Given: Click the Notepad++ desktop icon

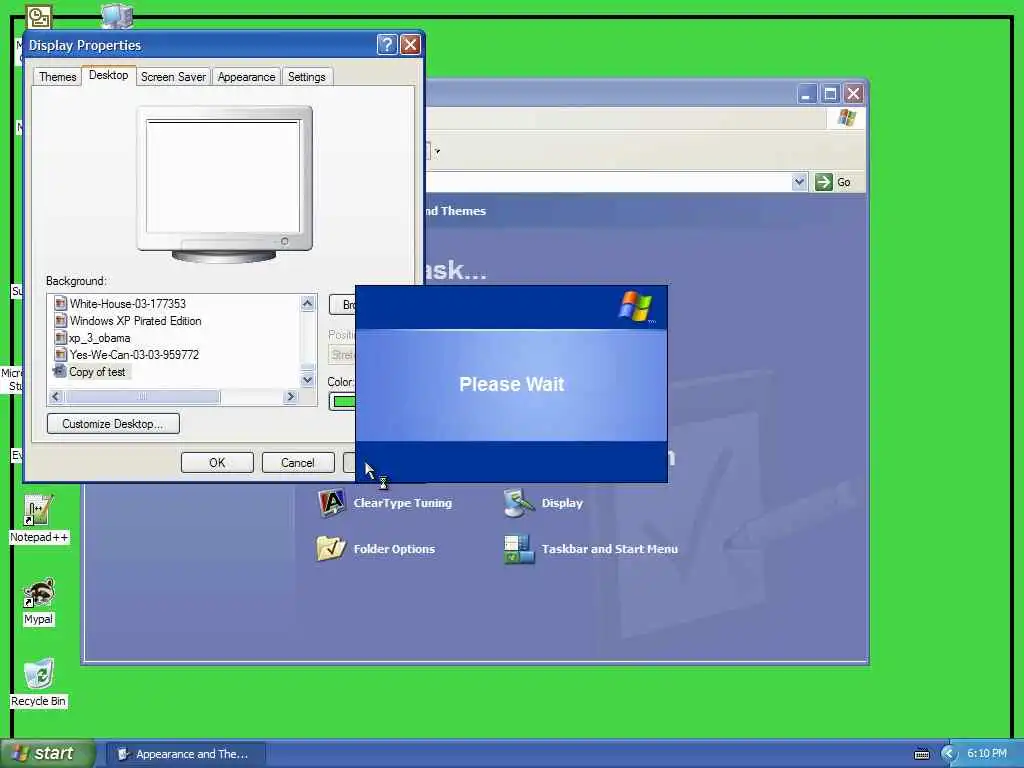Looking at the screenshot, I should (x=38, y=519).
